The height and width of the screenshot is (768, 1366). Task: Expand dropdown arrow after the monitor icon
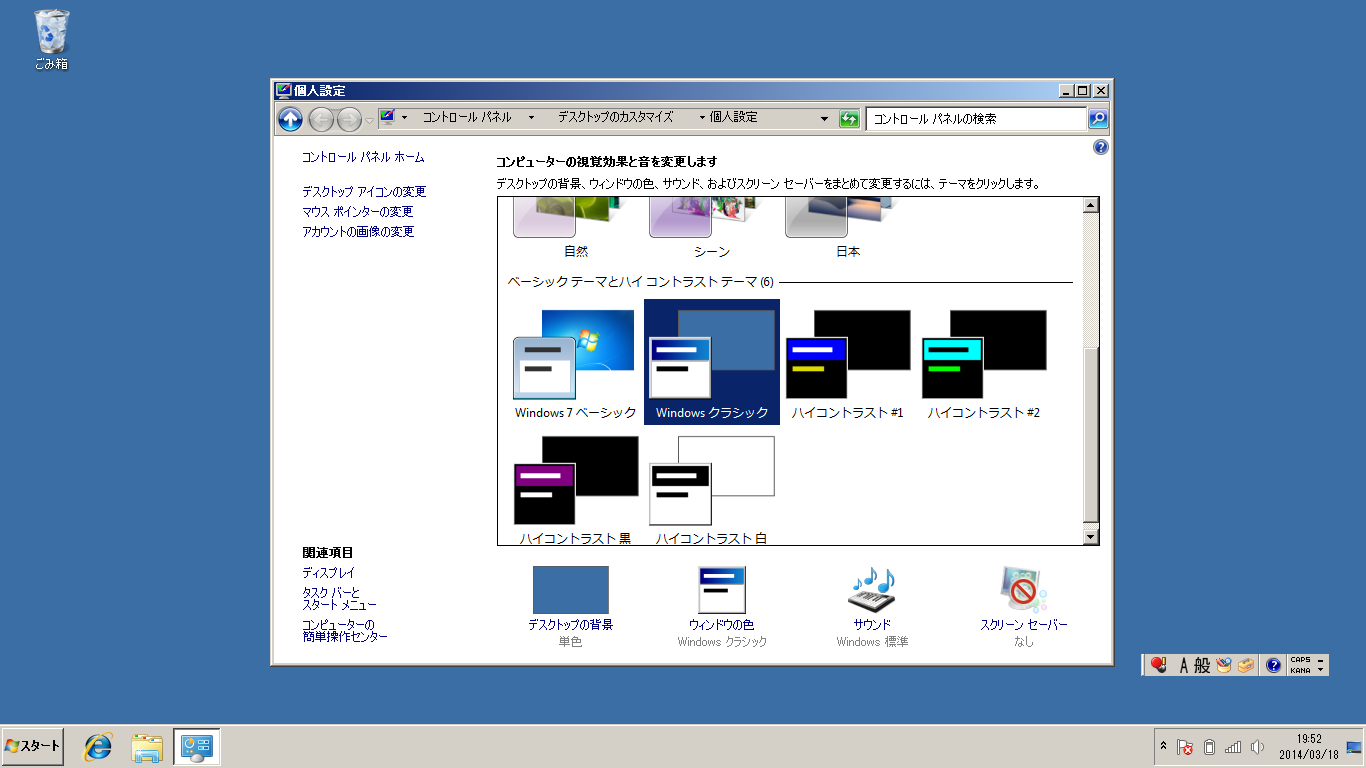coord(405,118)
